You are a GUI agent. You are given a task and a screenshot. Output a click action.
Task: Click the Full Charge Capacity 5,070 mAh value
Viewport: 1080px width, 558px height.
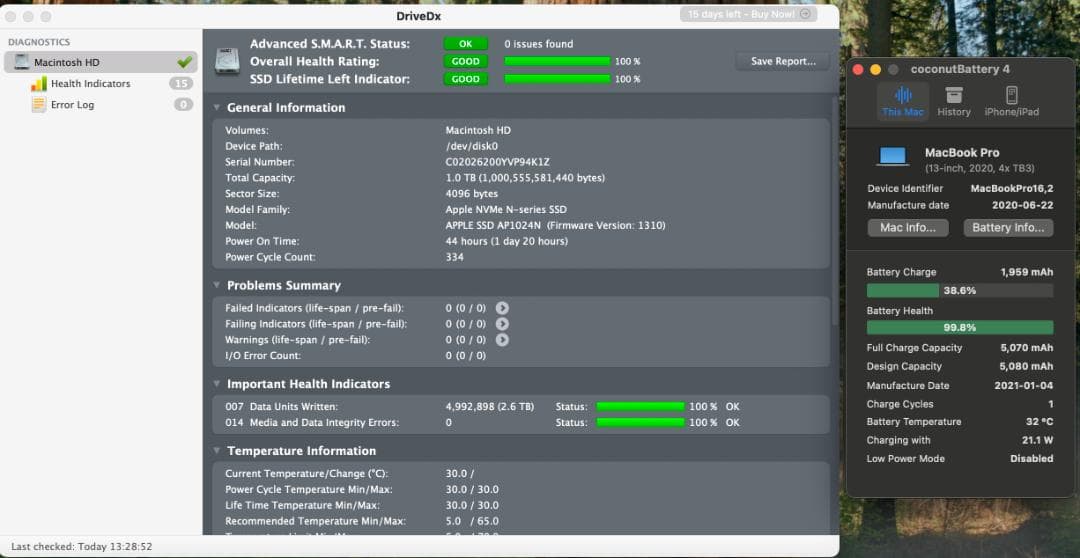[x=1026, y=348]
